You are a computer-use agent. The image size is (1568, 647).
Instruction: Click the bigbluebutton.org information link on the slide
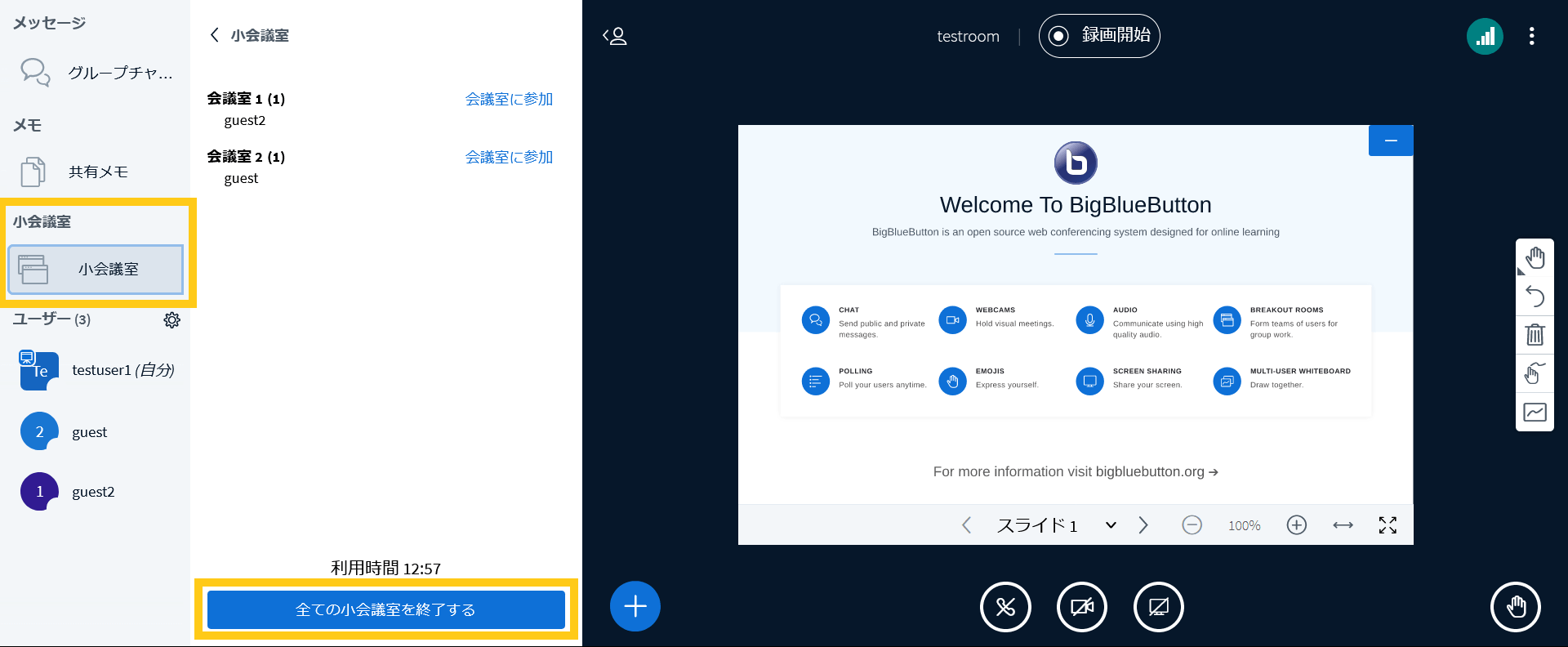[1156, 471]
